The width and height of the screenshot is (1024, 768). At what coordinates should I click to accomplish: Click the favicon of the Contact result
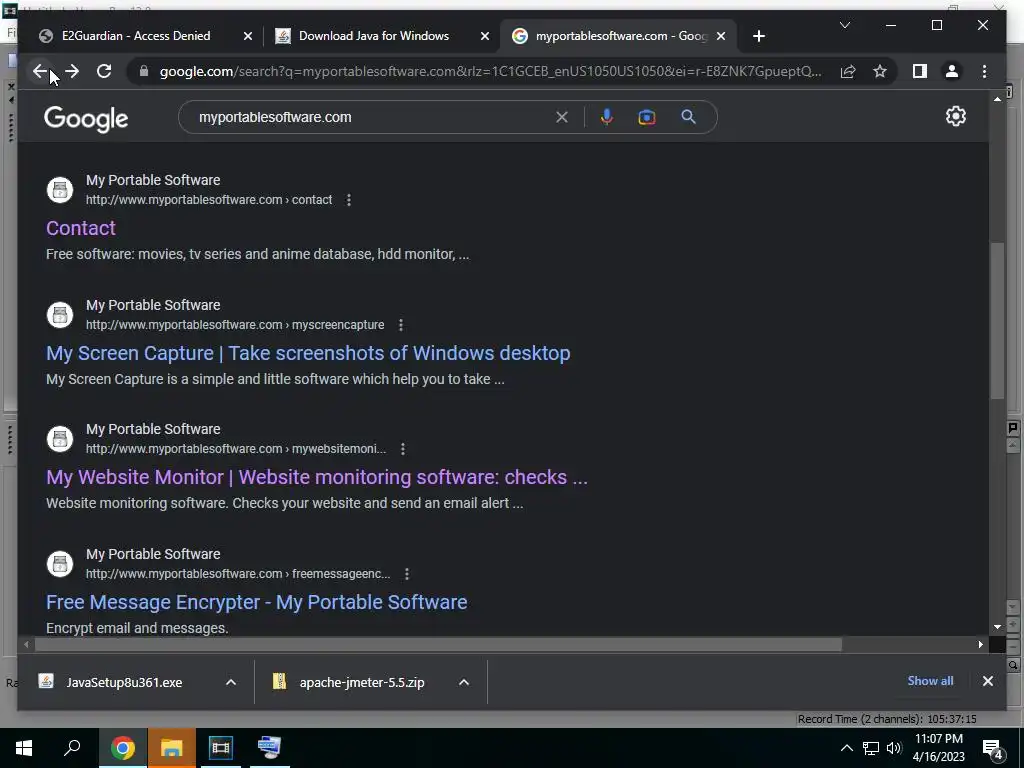pyautogui.click(x=59, y=190)
